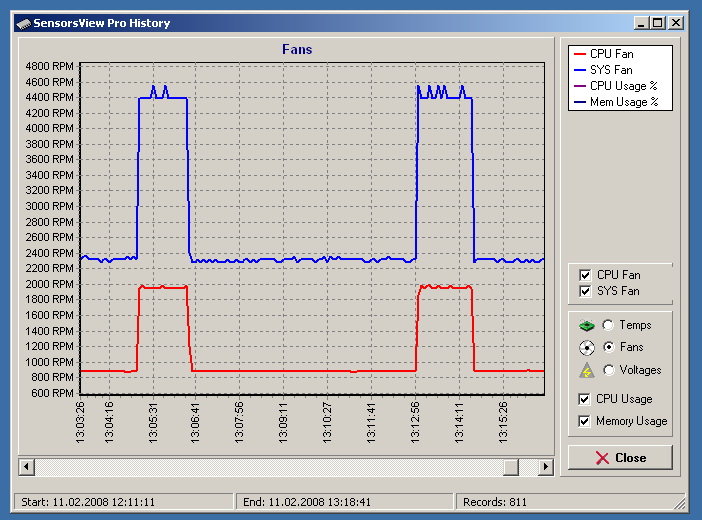Click the 13:12:56 time axis label
Image resolution: width=702 pixels, height=520 pixels.
coord(415,422)
